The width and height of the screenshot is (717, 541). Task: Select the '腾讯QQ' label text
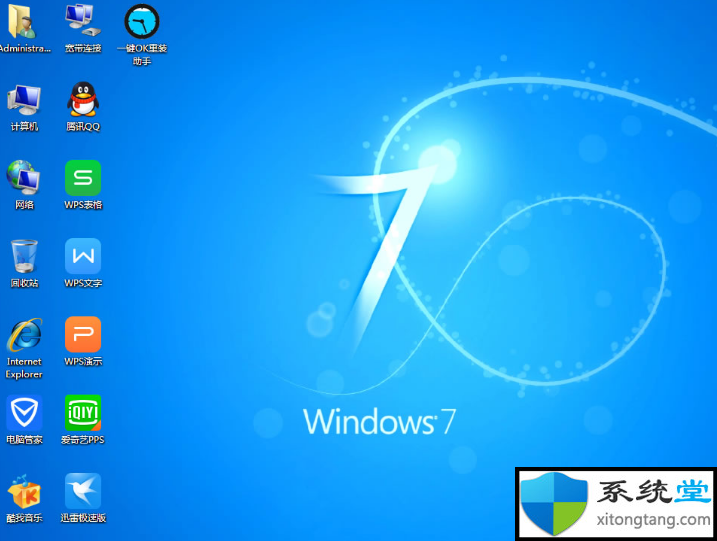(x=83, y=127)
